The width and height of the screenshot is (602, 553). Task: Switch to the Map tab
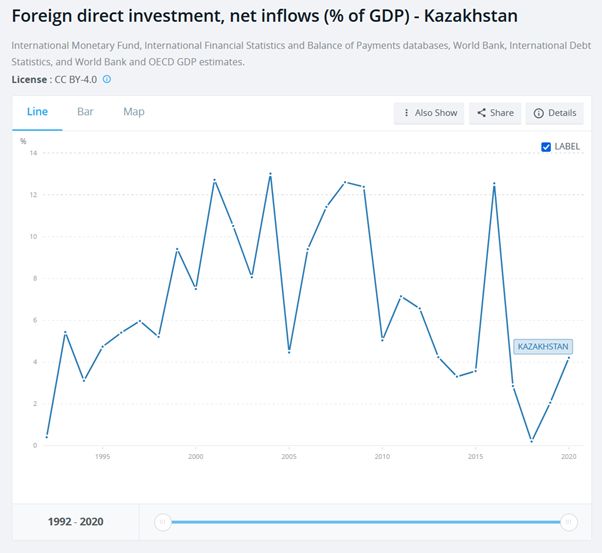[134, 112]
